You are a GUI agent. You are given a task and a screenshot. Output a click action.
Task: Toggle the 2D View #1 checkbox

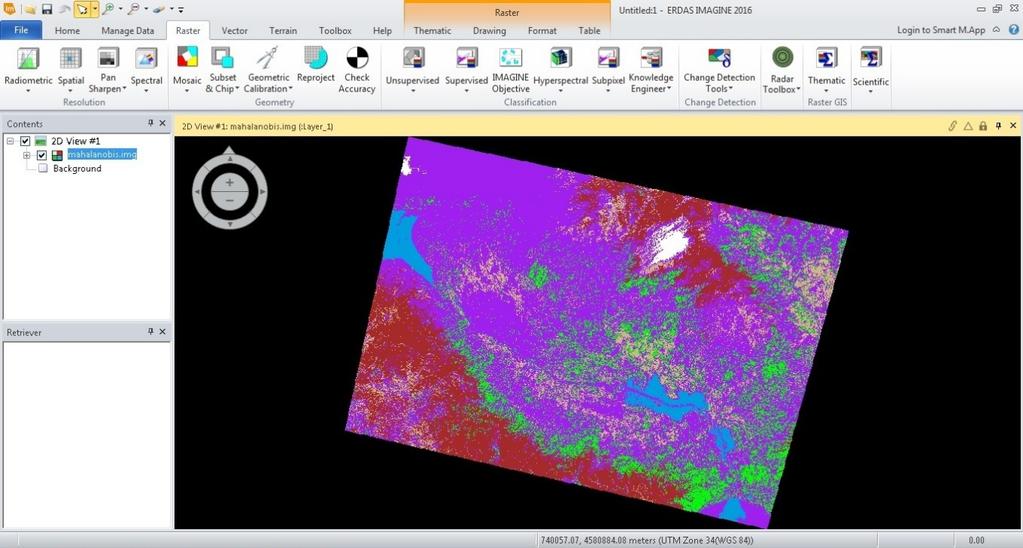25,141
